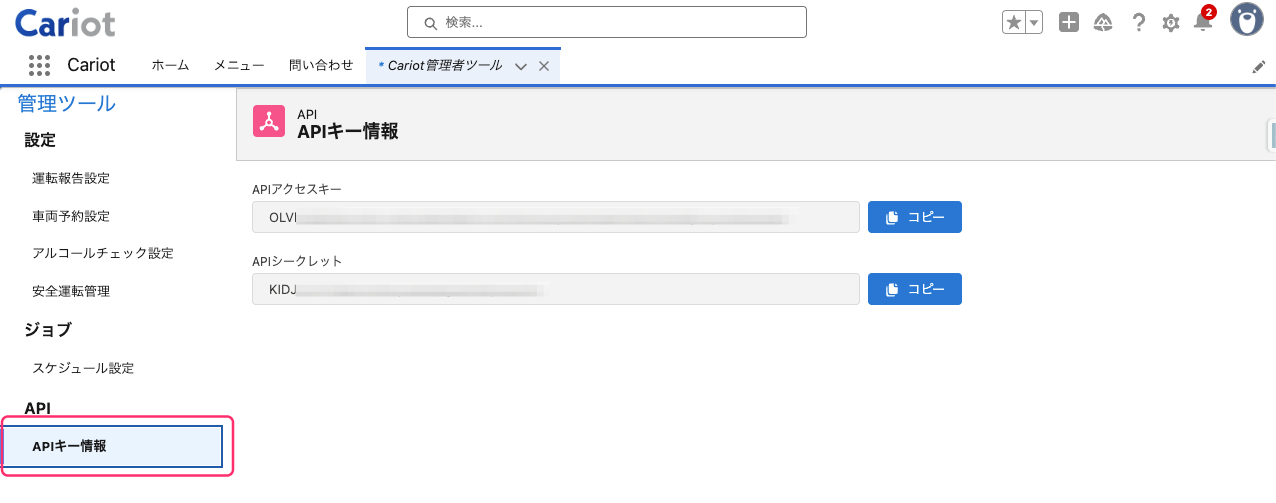Open the global actions plus icon
This screenshot has height=503, width=1276.
(1069, 22)
